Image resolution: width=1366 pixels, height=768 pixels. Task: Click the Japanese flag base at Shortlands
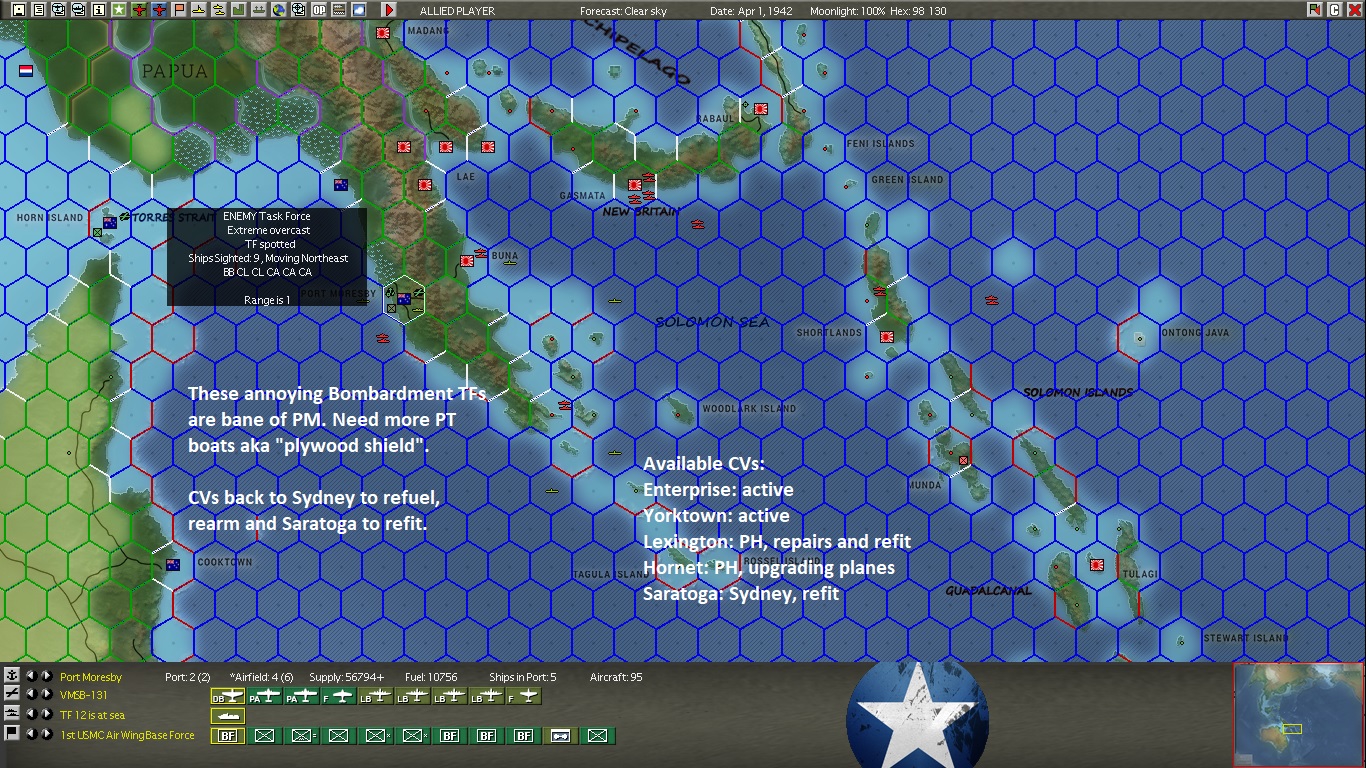coord(886,337)
